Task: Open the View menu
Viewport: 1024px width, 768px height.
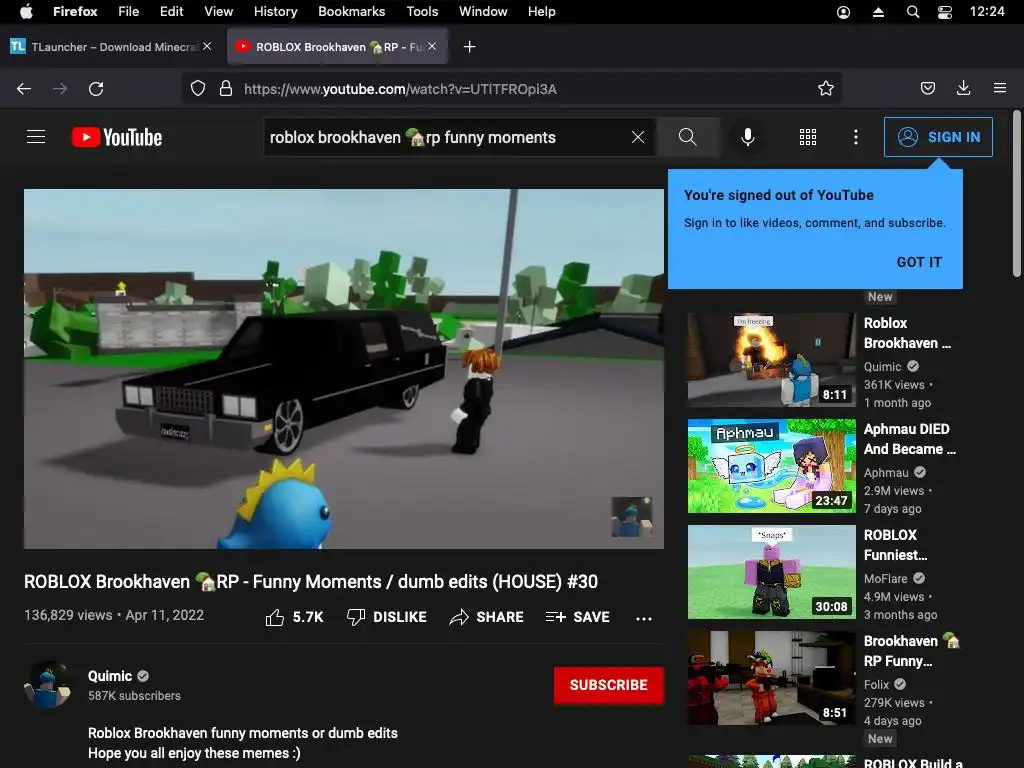Action: tap(219, 12)
